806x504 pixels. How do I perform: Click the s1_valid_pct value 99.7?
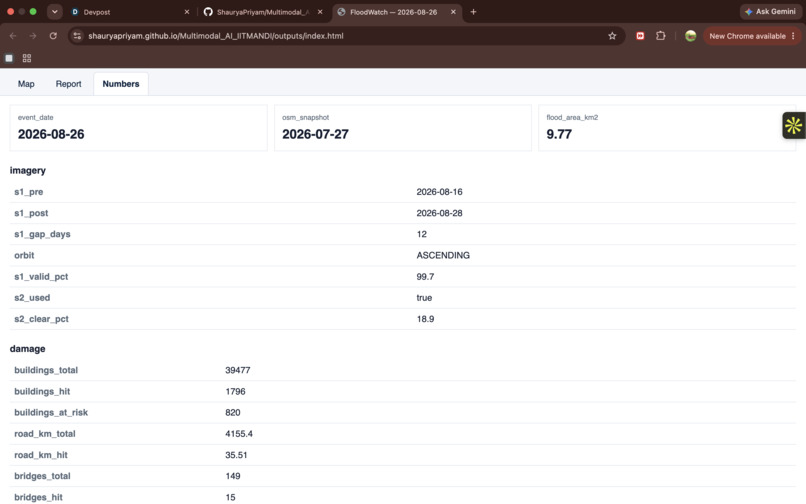(x=425, y=277)
